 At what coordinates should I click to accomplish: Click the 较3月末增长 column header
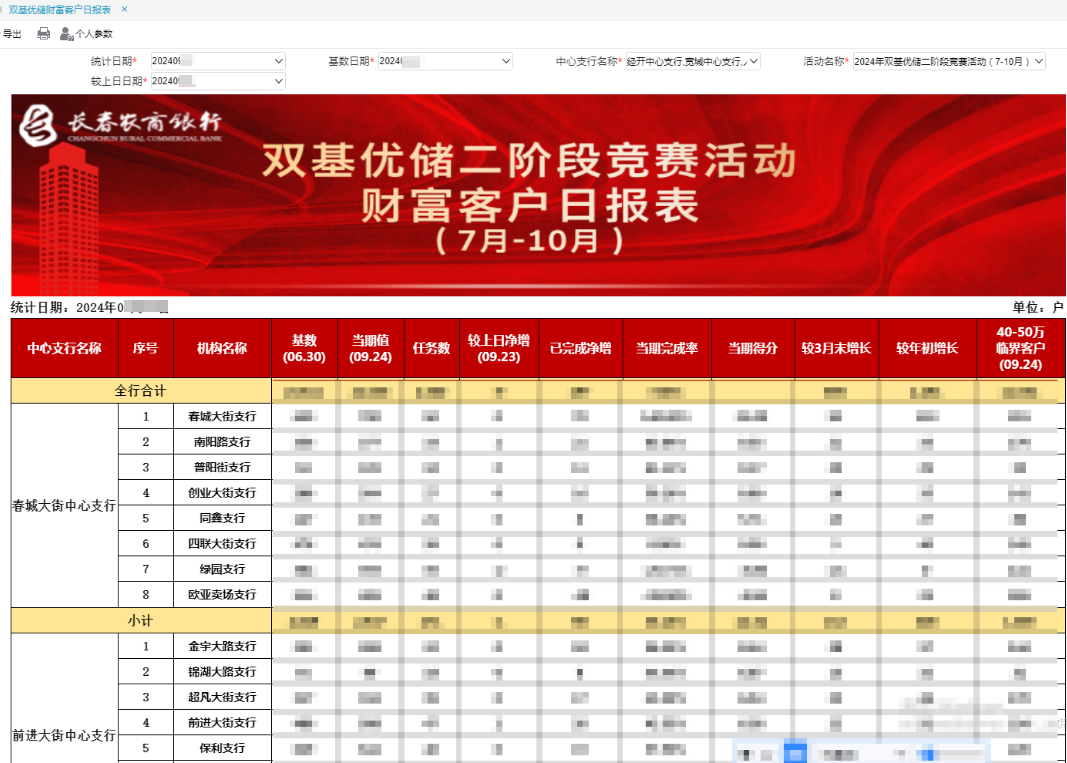click(x=836, y=348)
